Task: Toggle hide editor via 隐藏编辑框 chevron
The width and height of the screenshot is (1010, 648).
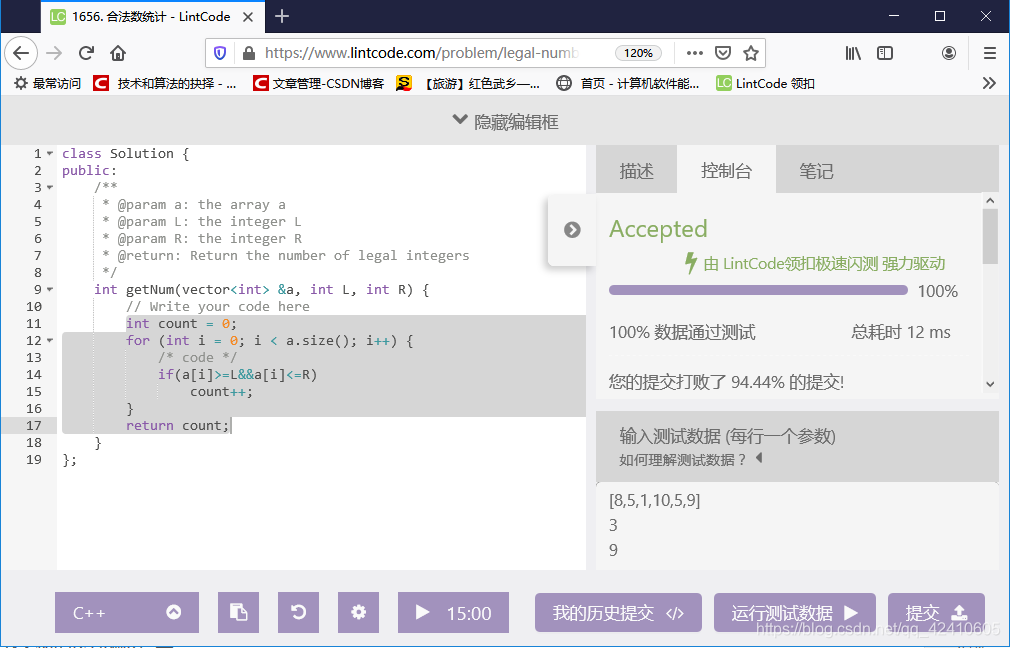Action: [x=460, y=121]
